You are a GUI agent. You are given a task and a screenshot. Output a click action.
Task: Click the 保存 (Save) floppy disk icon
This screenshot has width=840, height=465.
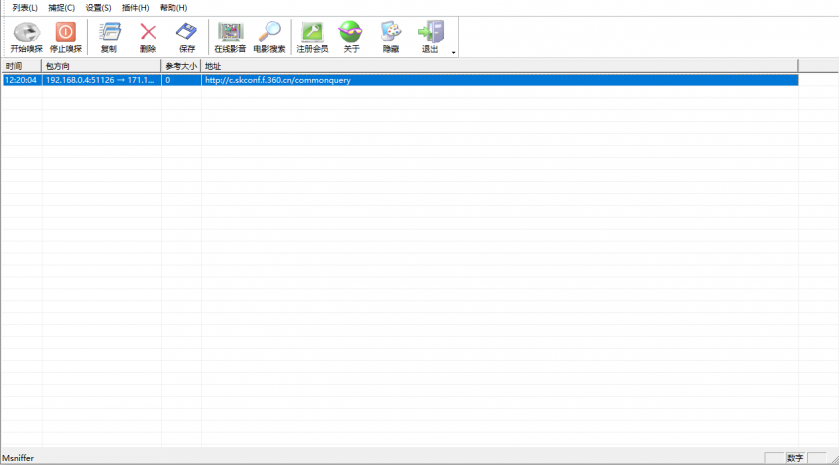[187, 37]
